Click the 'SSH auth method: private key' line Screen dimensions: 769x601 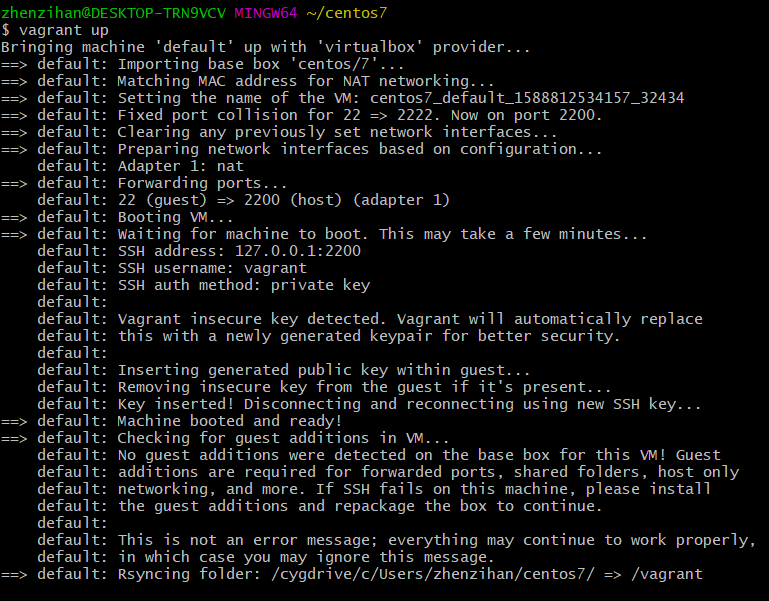[204, 285]
